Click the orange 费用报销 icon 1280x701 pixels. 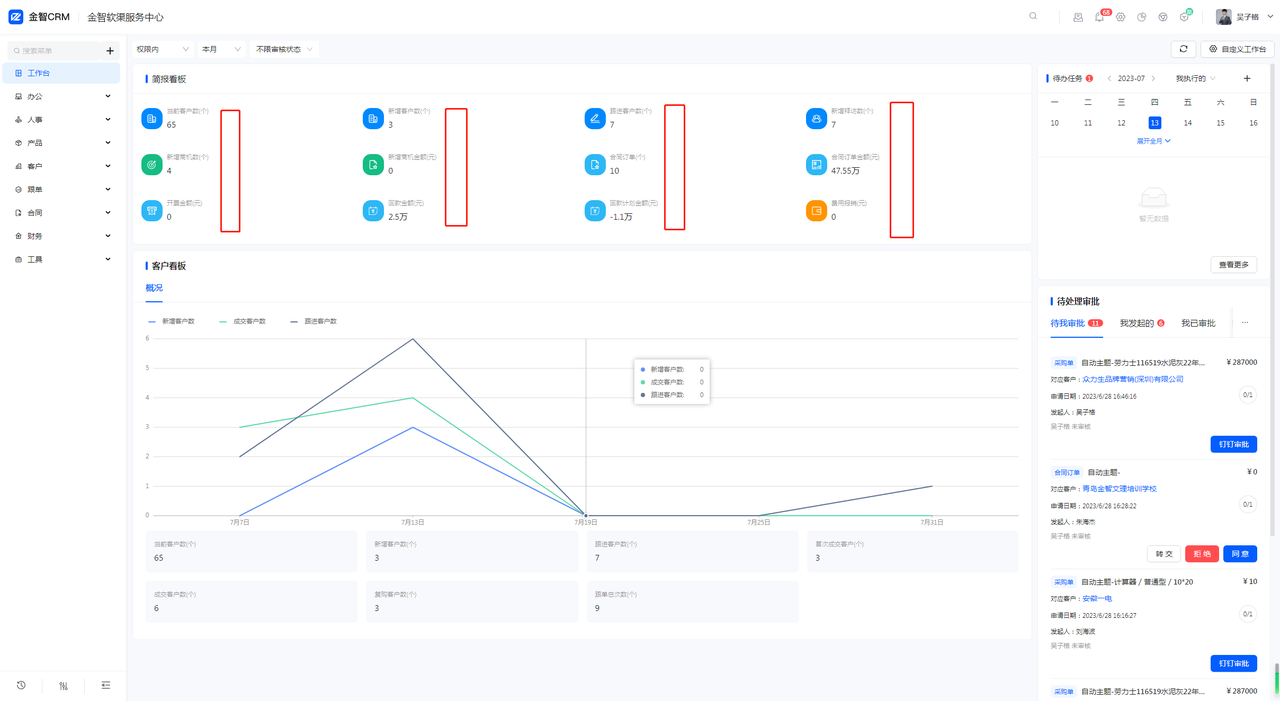pyautogui.click(x=816, y=210)
